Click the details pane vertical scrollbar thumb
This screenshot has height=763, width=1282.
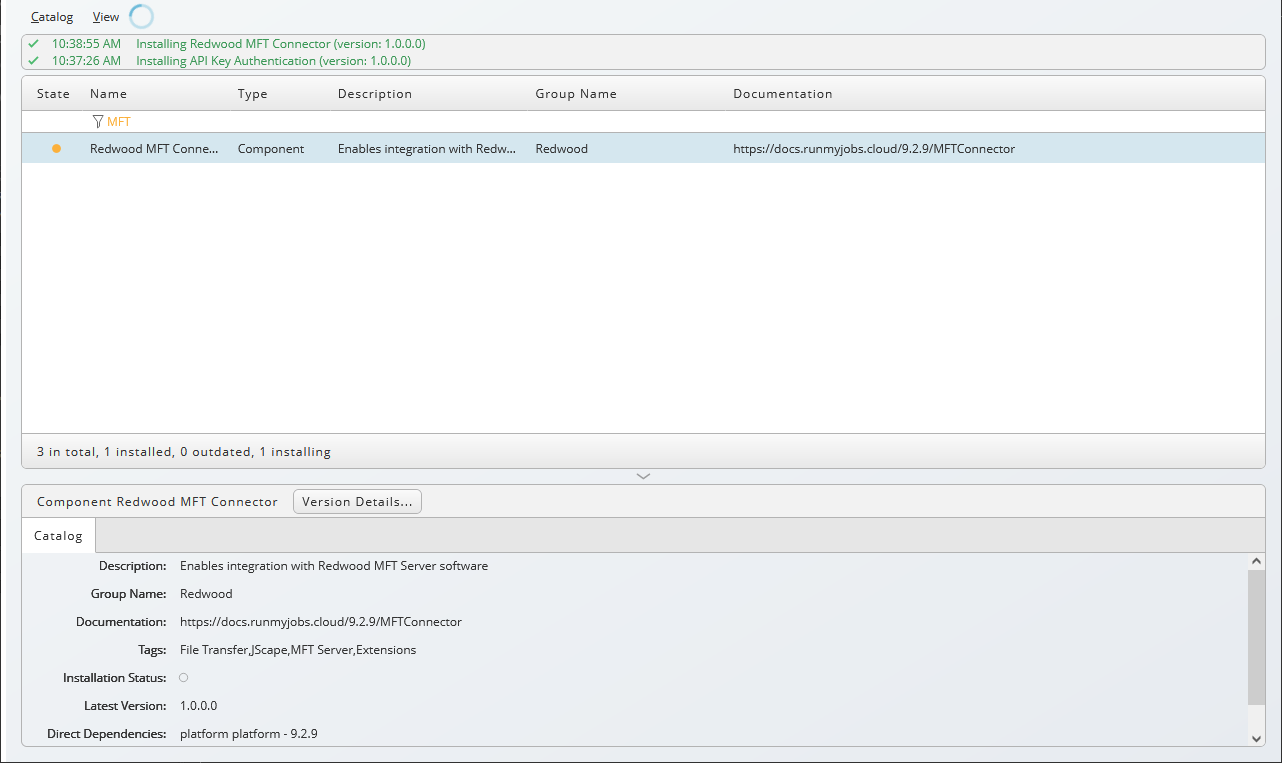(1256, 638)
